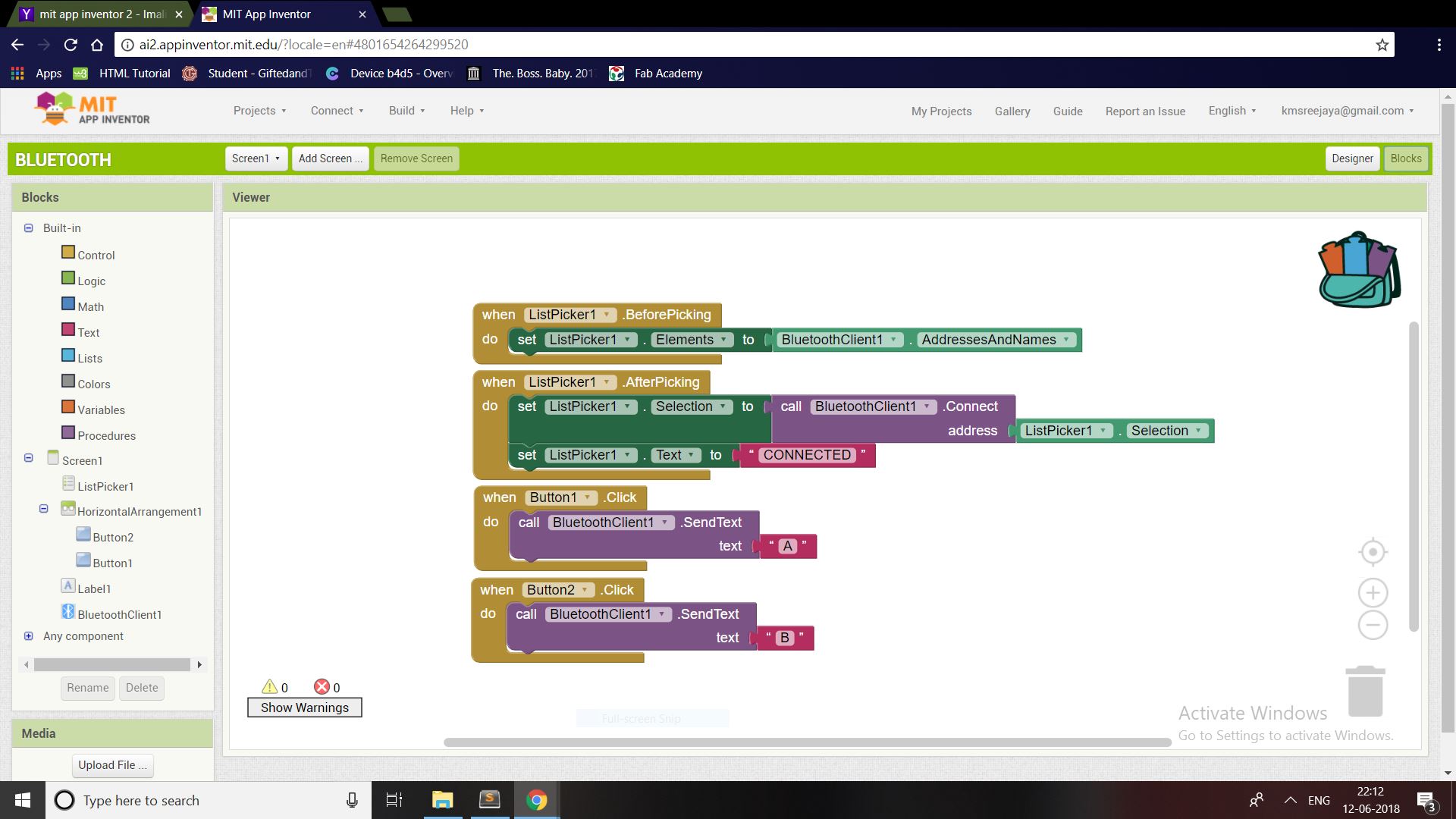
Task: Open the backpack icon in the viewer
Action: (1360, 270)
